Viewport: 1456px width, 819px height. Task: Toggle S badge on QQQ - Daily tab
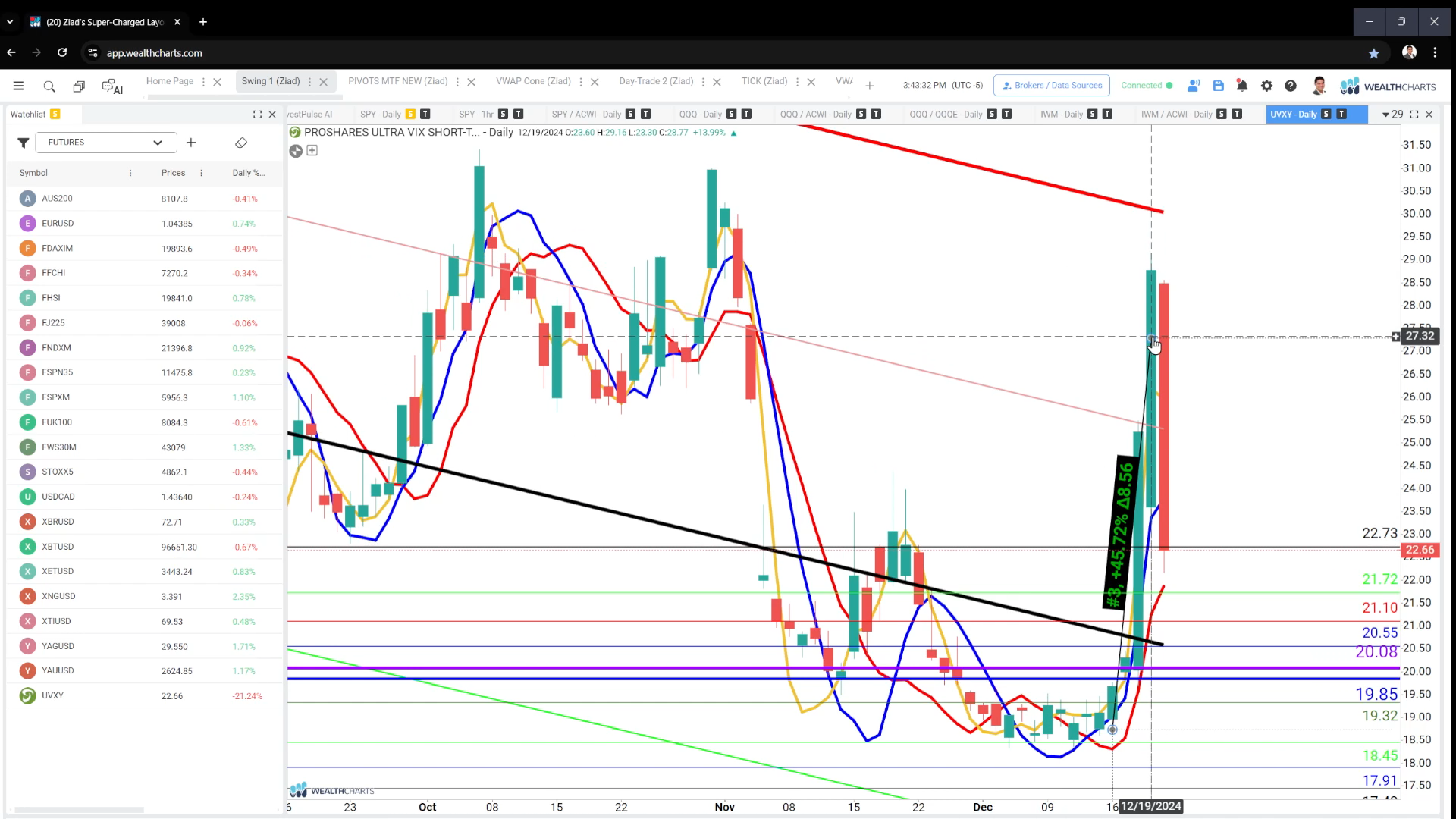click(x=731, y=114)
